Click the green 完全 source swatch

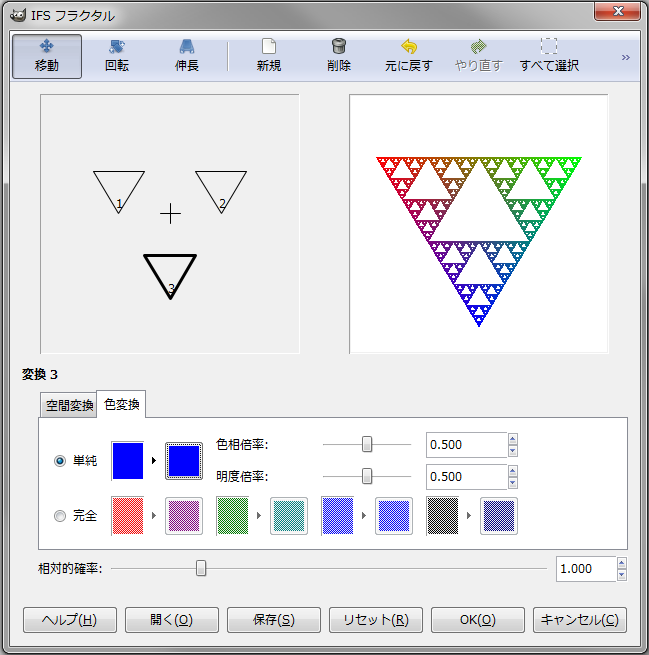233,516
